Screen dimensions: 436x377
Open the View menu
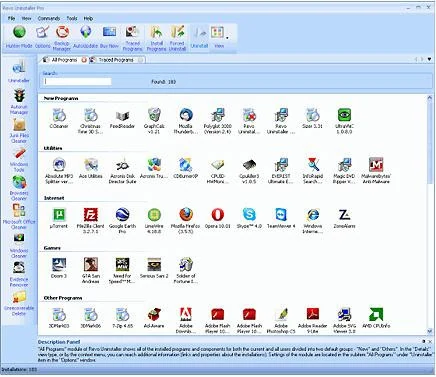(26, 18)
